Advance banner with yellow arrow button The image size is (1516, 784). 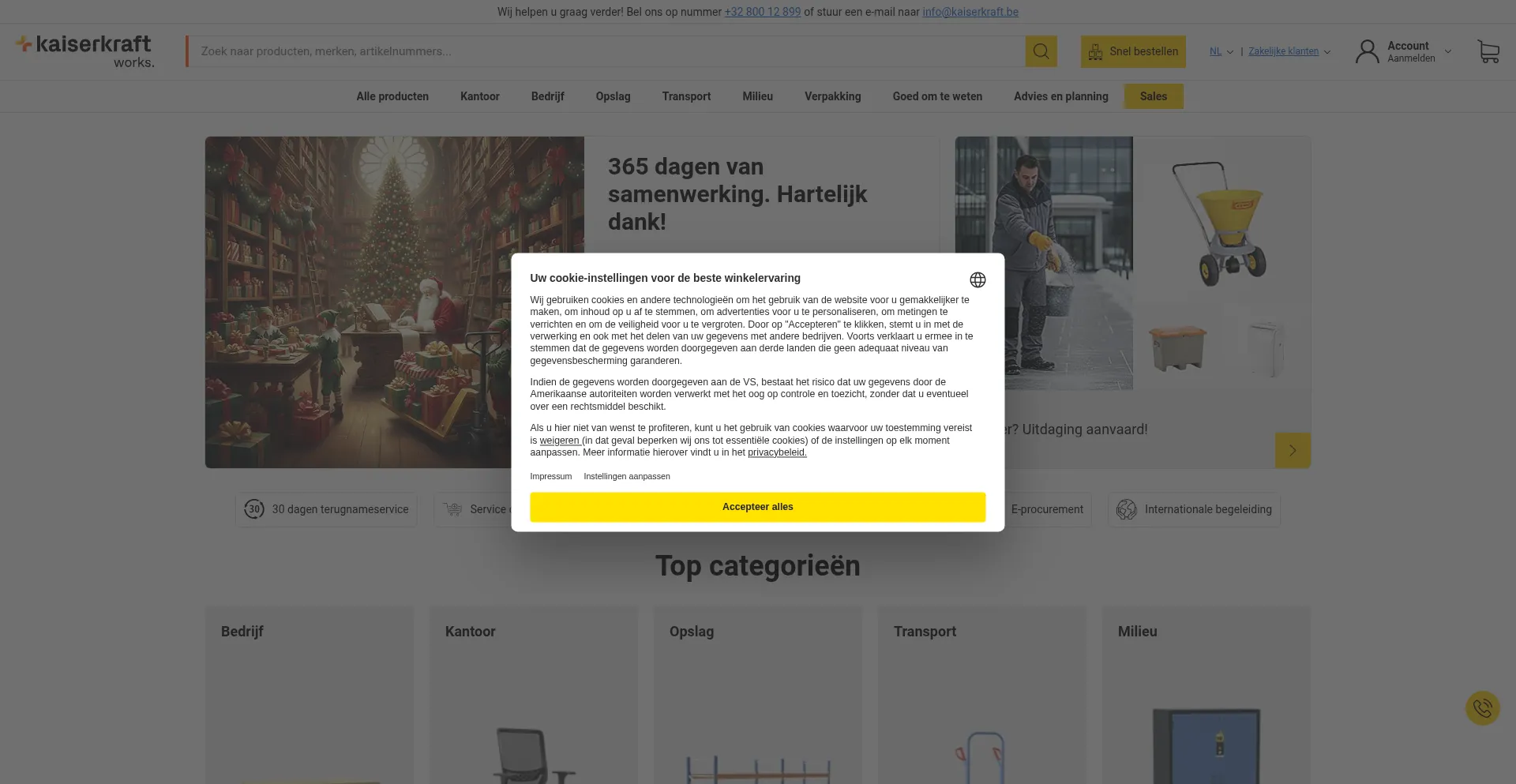1293,450
